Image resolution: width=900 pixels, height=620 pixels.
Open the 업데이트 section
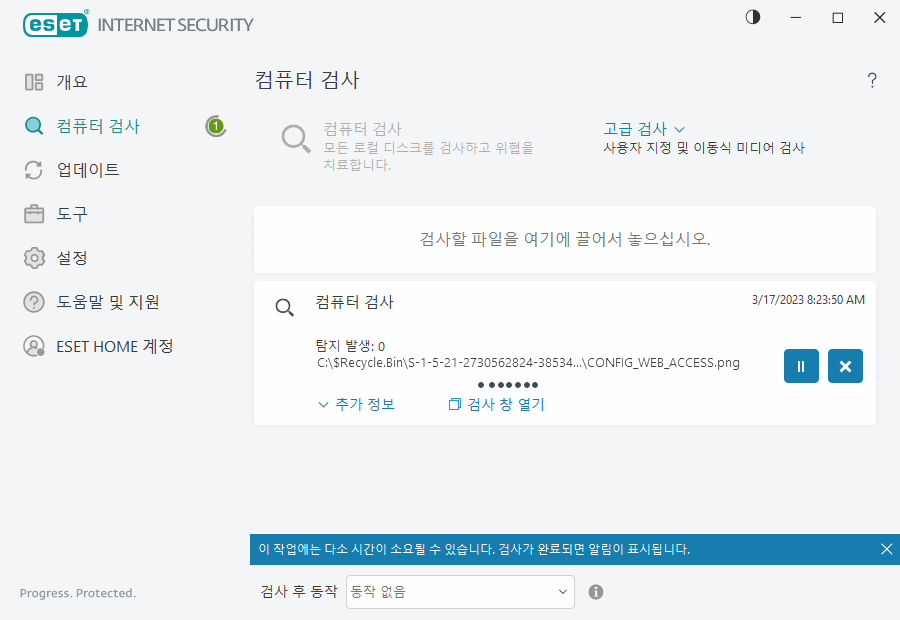(x=79, y=170)
